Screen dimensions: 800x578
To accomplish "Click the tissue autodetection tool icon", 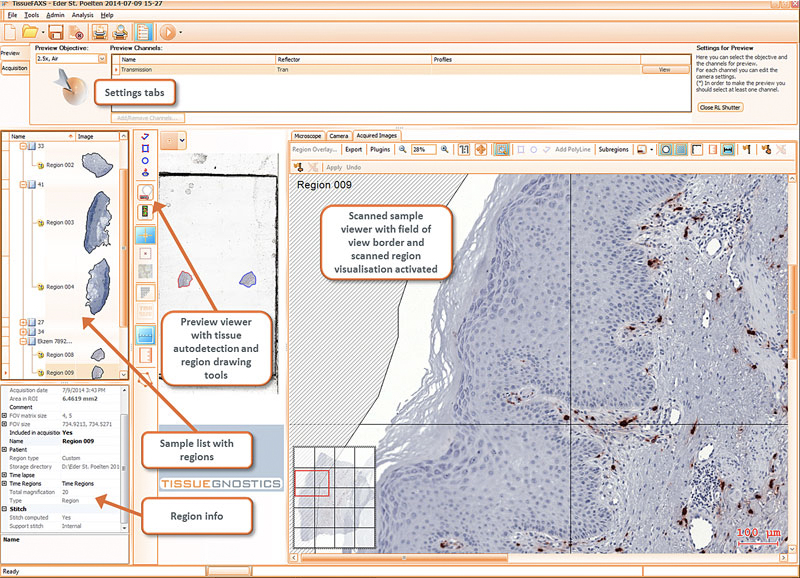I will coord(147,191).
